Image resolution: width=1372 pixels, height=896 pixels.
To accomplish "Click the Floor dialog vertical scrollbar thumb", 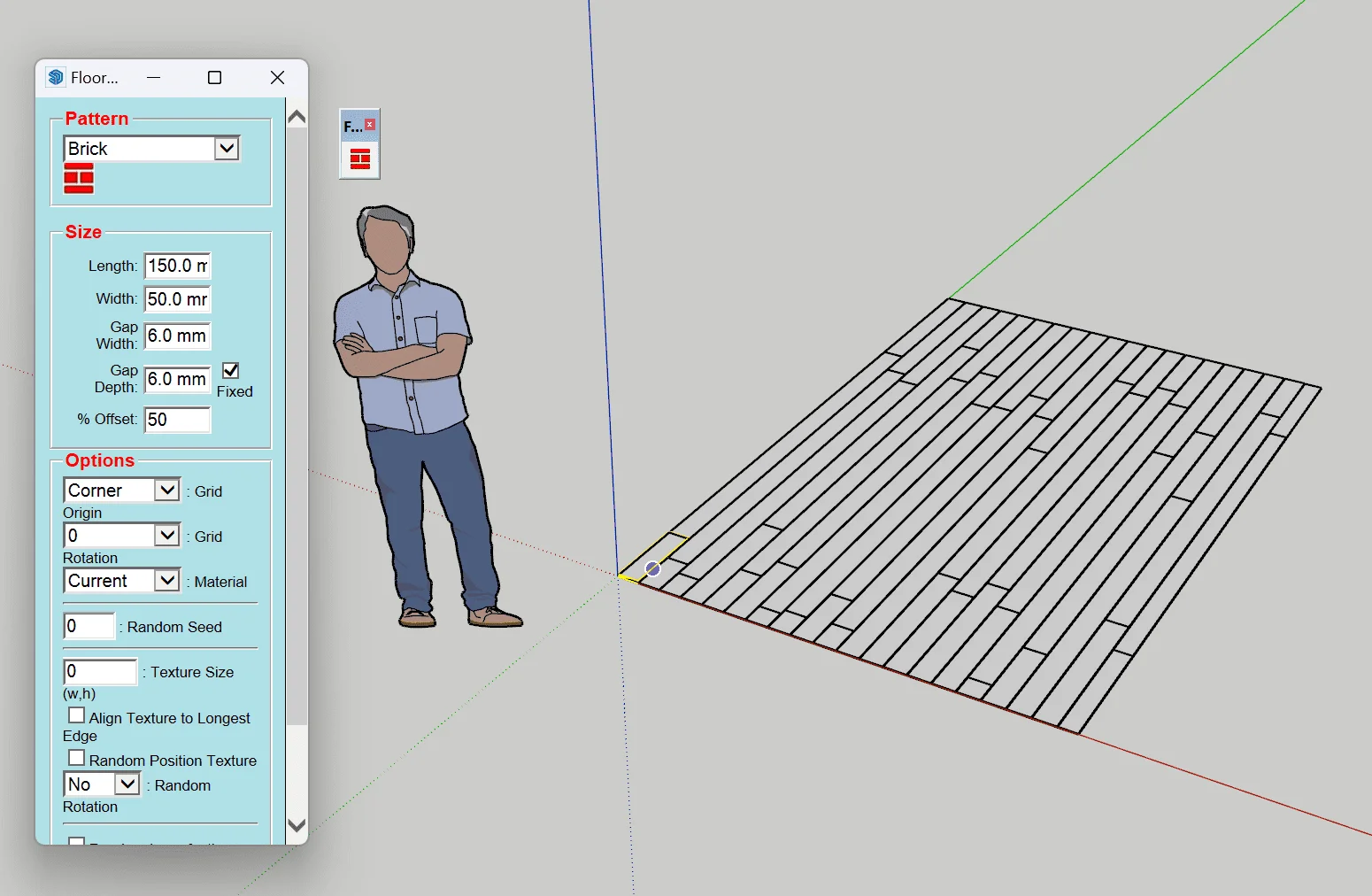I will point(297,425).
